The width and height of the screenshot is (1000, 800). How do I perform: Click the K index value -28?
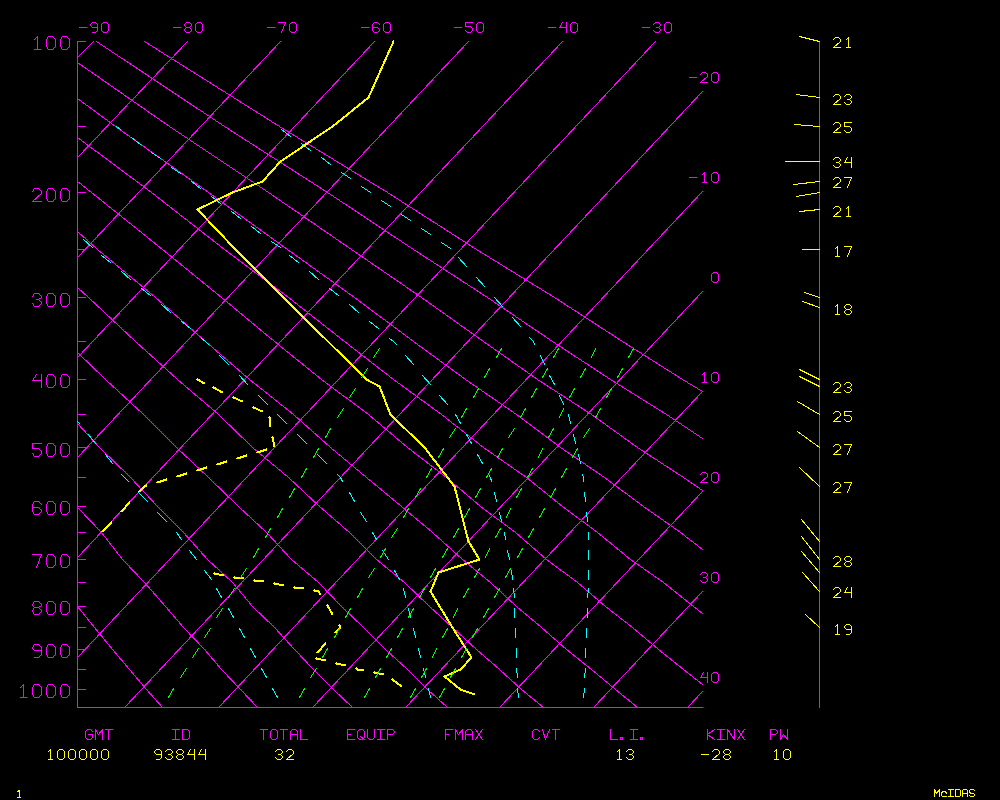click(716, 755)
